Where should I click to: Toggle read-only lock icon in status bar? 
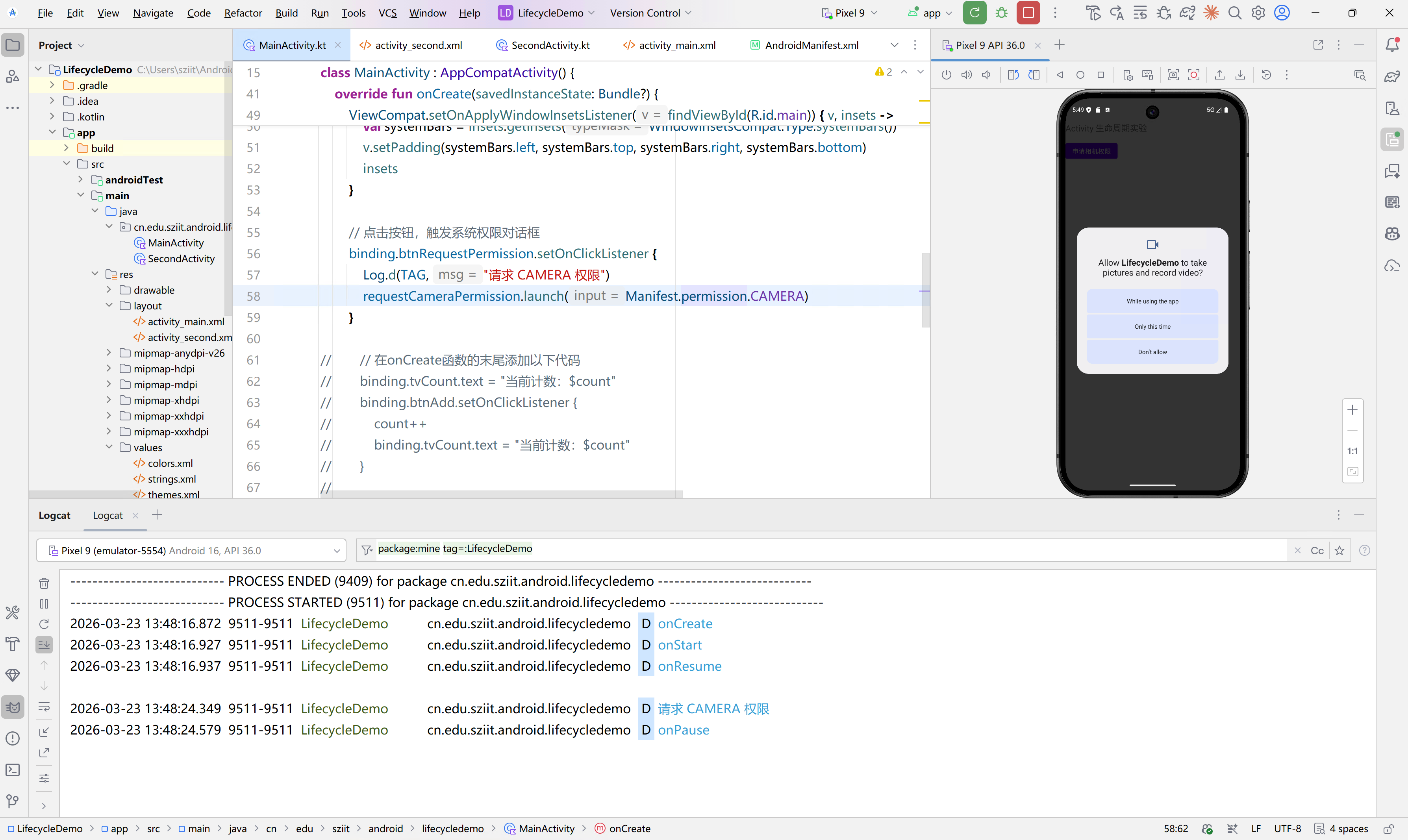click(1389, 829)
